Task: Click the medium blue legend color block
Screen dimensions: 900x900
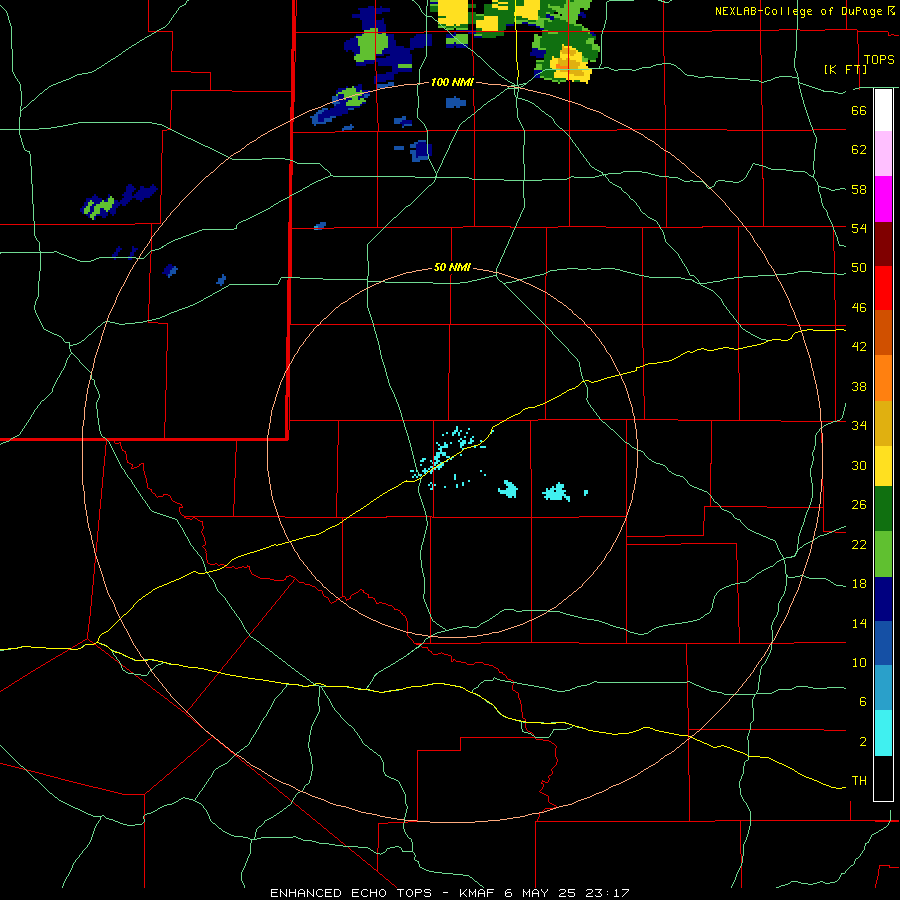Action: coord(883,644)
